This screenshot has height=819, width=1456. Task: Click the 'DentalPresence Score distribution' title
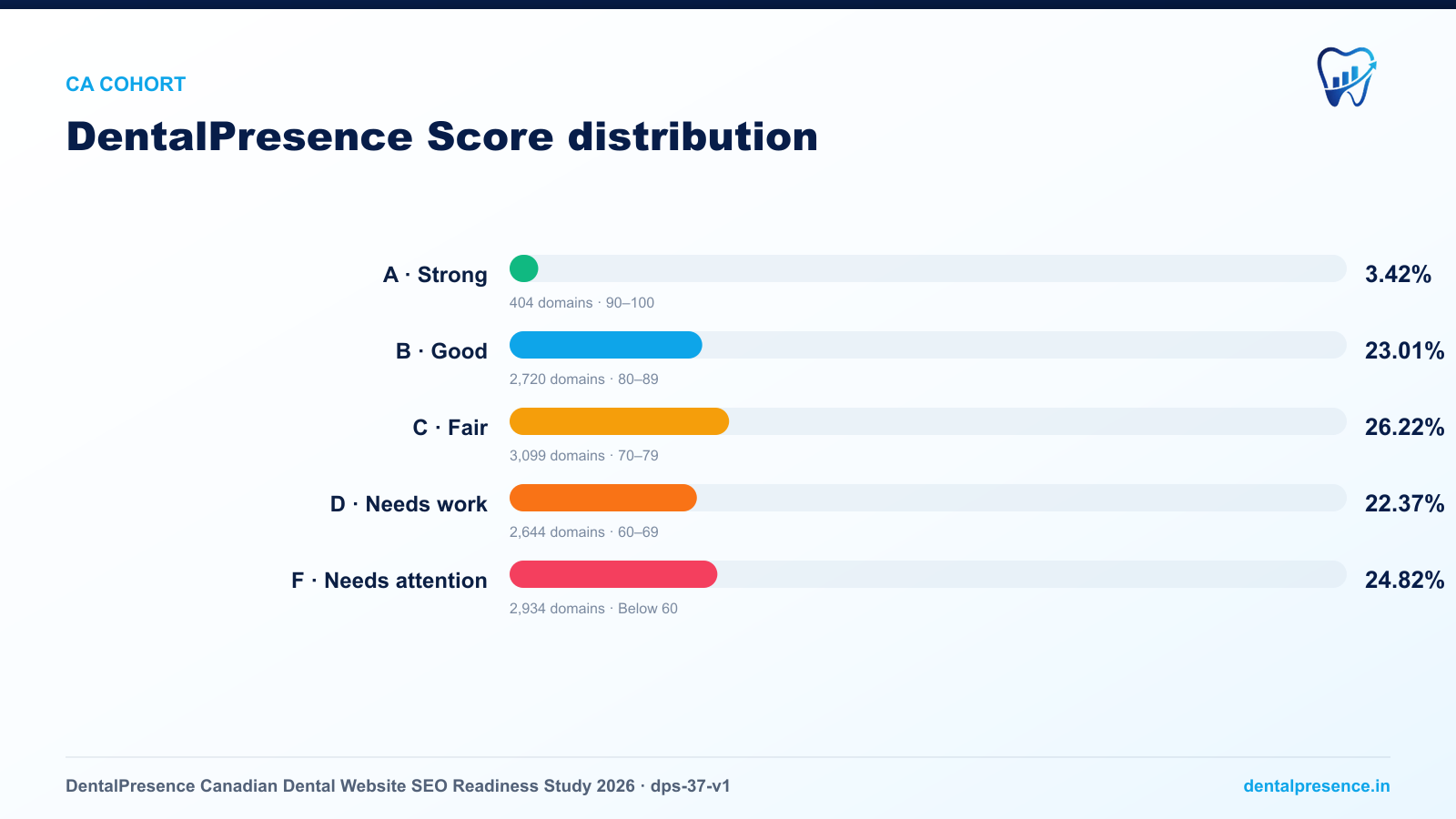(442, 137)
